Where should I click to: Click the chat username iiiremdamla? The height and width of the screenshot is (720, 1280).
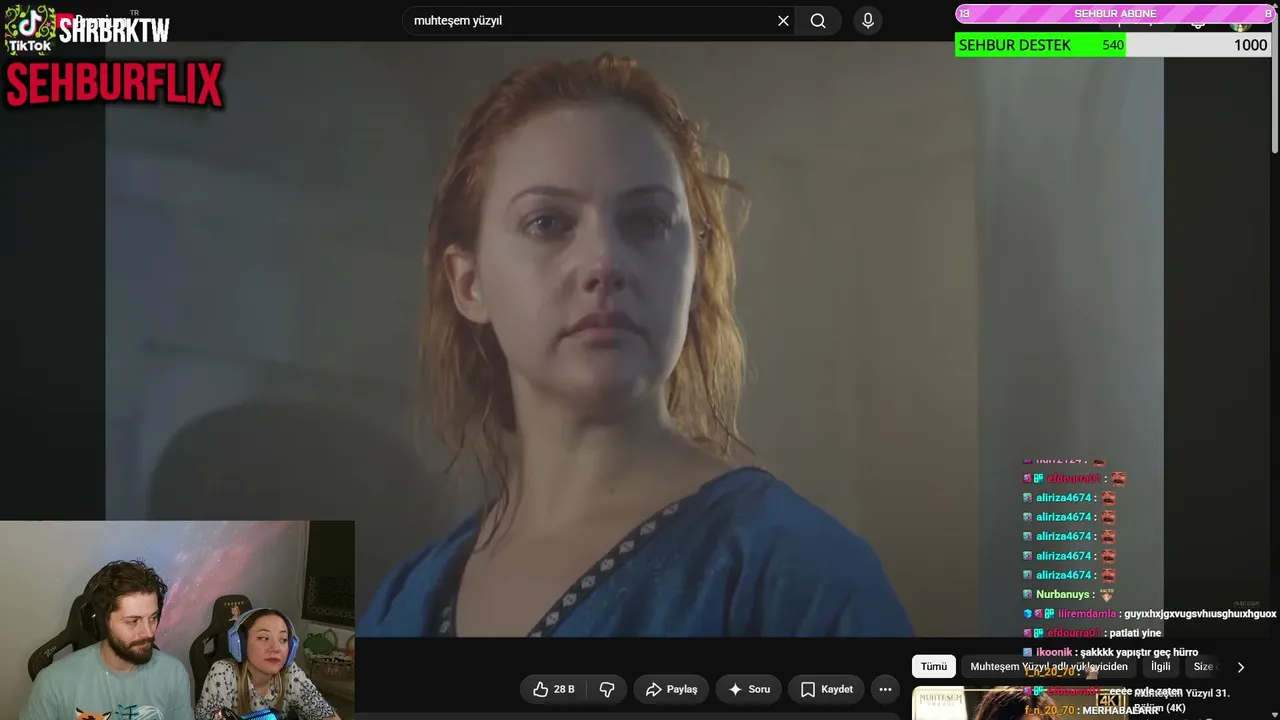[x=1086, y=614]
